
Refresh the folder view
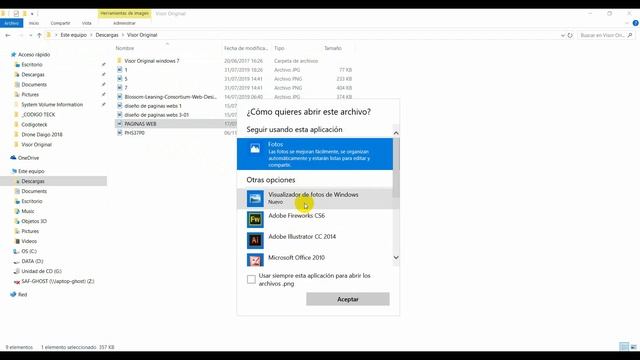tap(570, 36)
